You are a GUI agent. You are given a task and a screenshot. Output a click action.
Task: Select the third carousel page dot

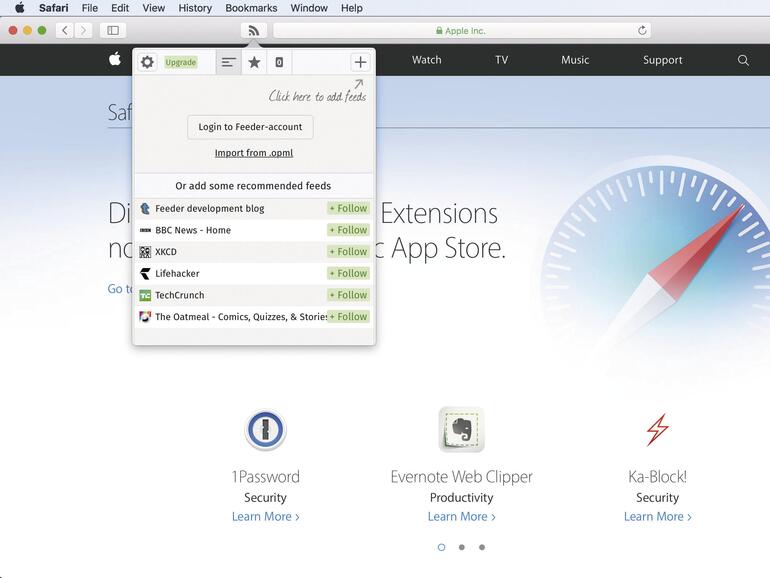[482, 547]
